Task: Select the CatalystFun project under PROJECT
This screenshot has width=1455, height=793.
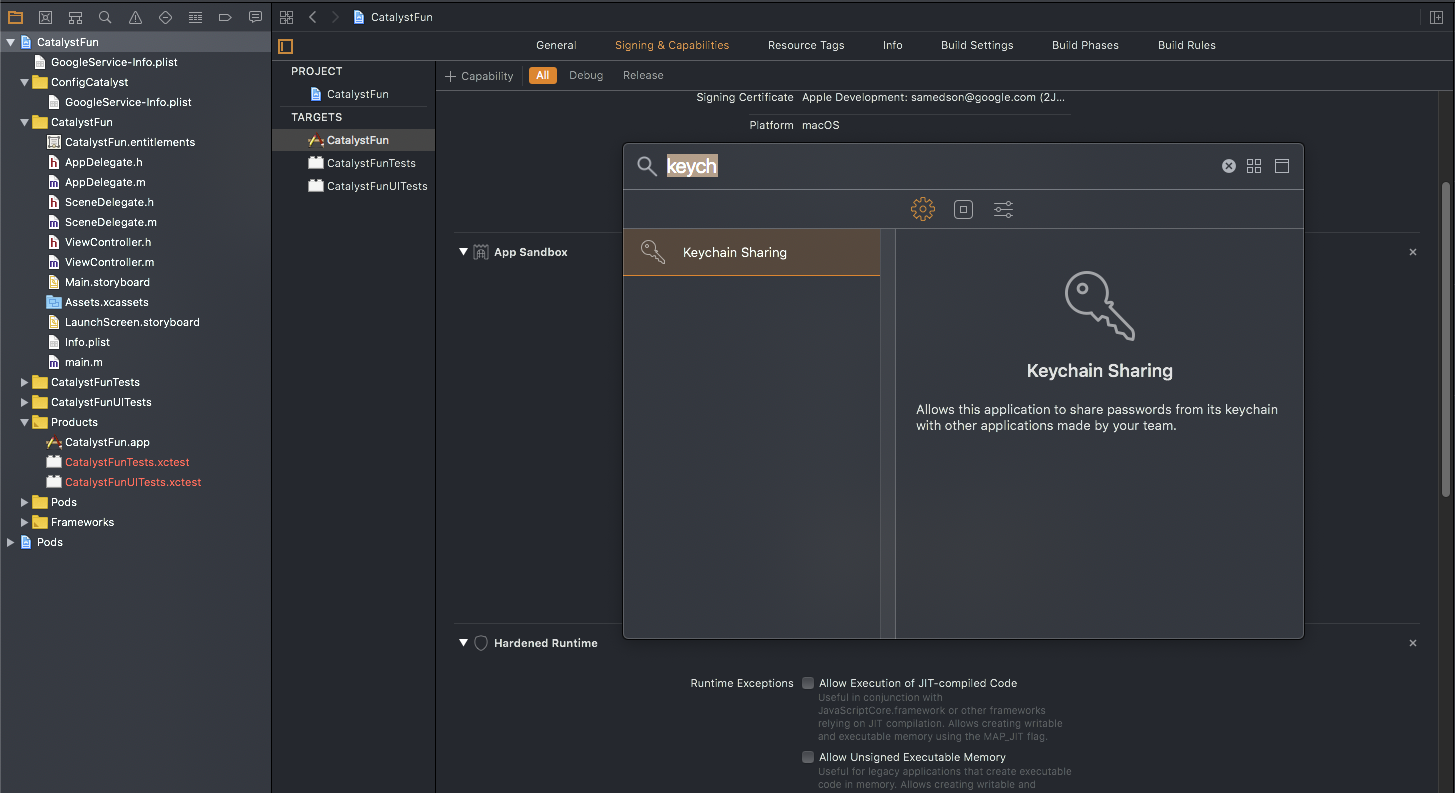Action: pos(348,94)
